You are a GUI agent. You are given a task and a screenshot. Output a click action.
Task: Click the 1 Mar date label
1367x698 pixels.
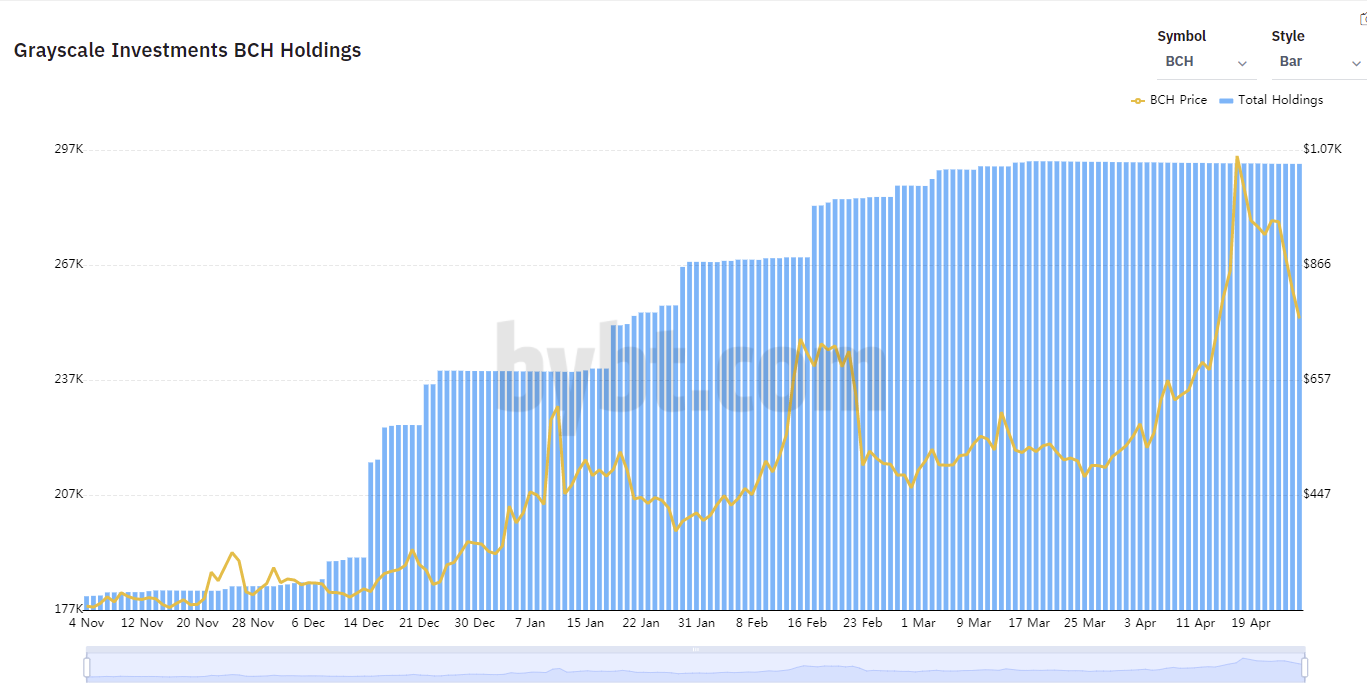[x=918, y=623]
